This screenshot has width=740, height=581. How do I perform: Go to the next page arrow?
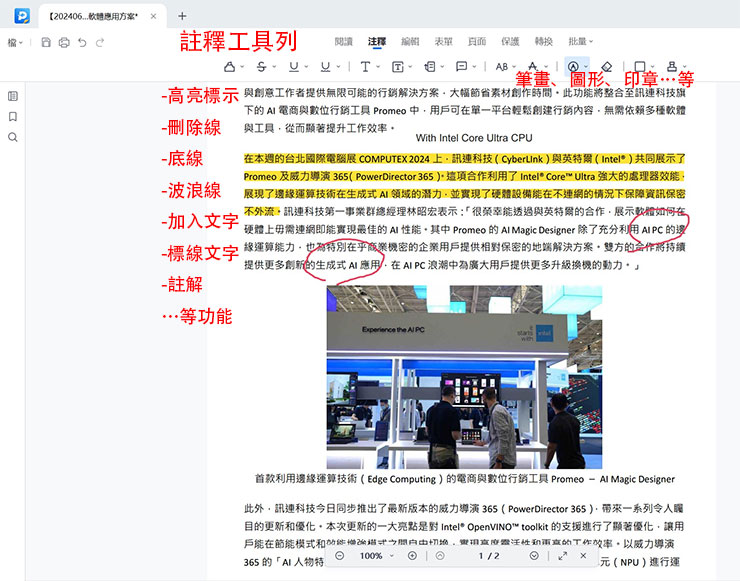[534, 556]
